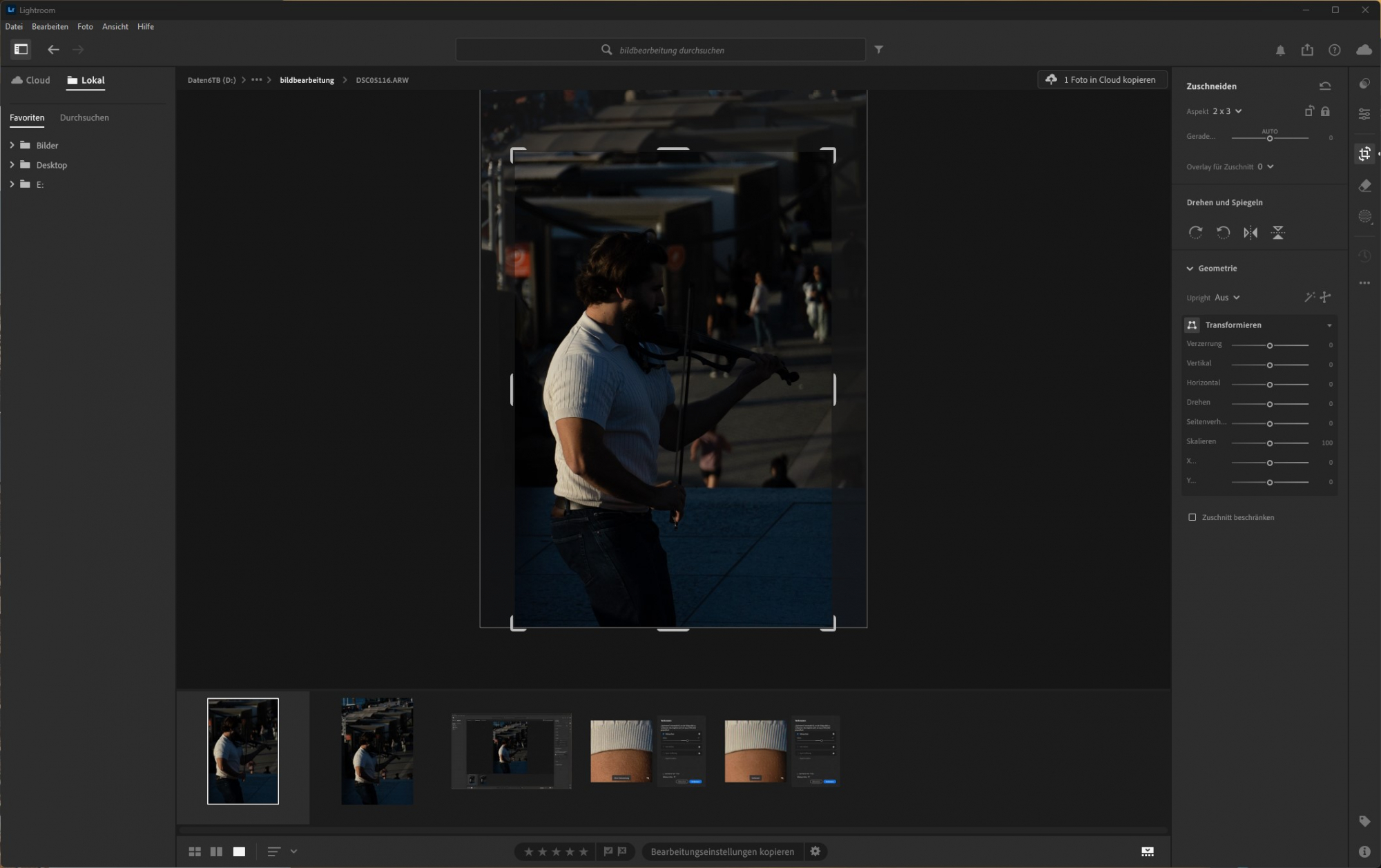The height and width of the screenshot is (868, 1381).
Task: Switch to the Cloud tab
Action: point(31,80)
